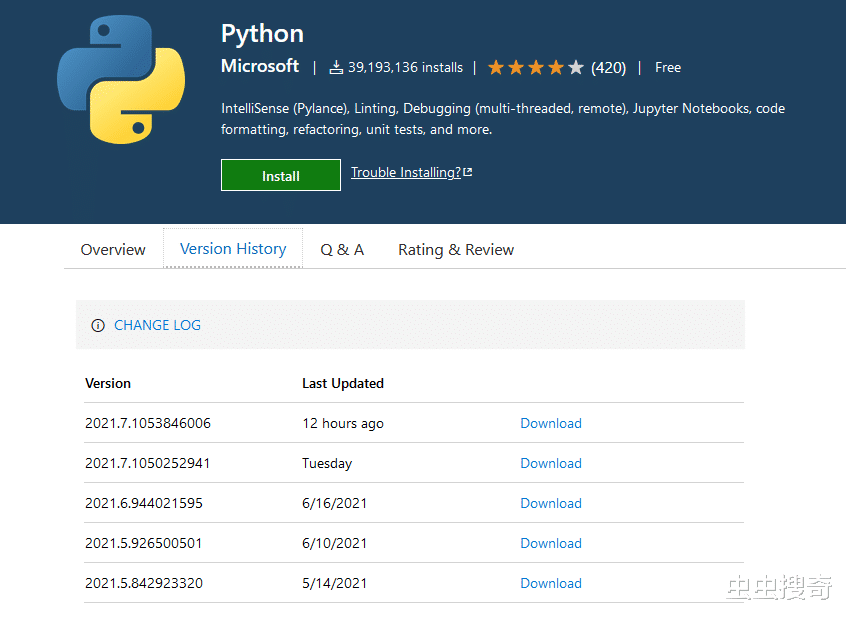
Task: Download version 2021.6.944021595
Action: [x=551, y=503]
